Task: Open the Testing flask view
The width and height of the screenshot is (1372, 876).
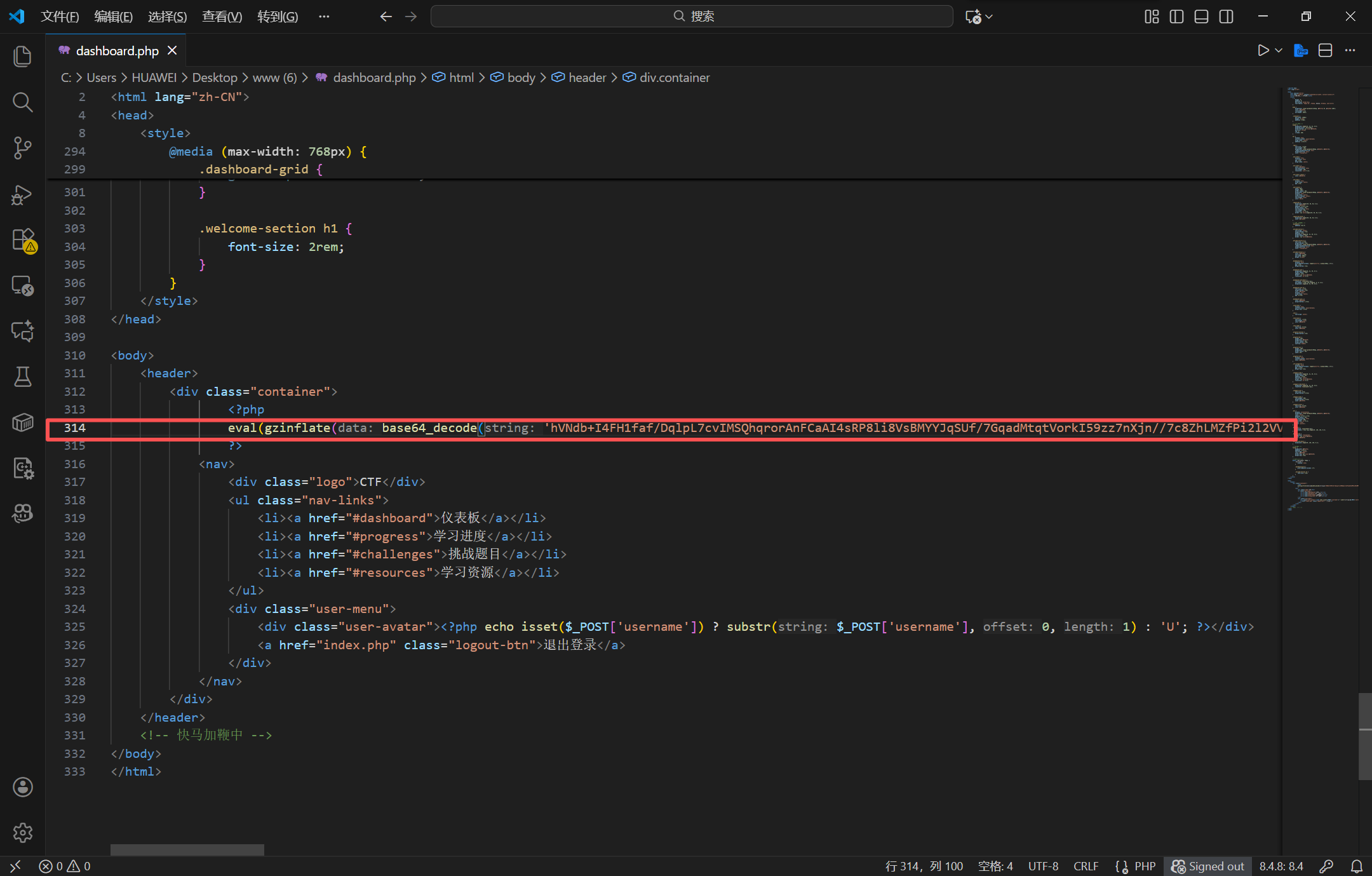Action: pos(22,376)
